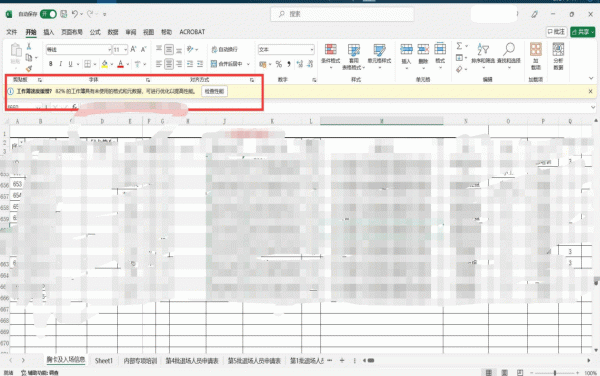The height and width of the screenshot is (376, 600).
Task: Open the ACROBAT ribbon tab
Action: pyautogui.click(x=192, y=32)
